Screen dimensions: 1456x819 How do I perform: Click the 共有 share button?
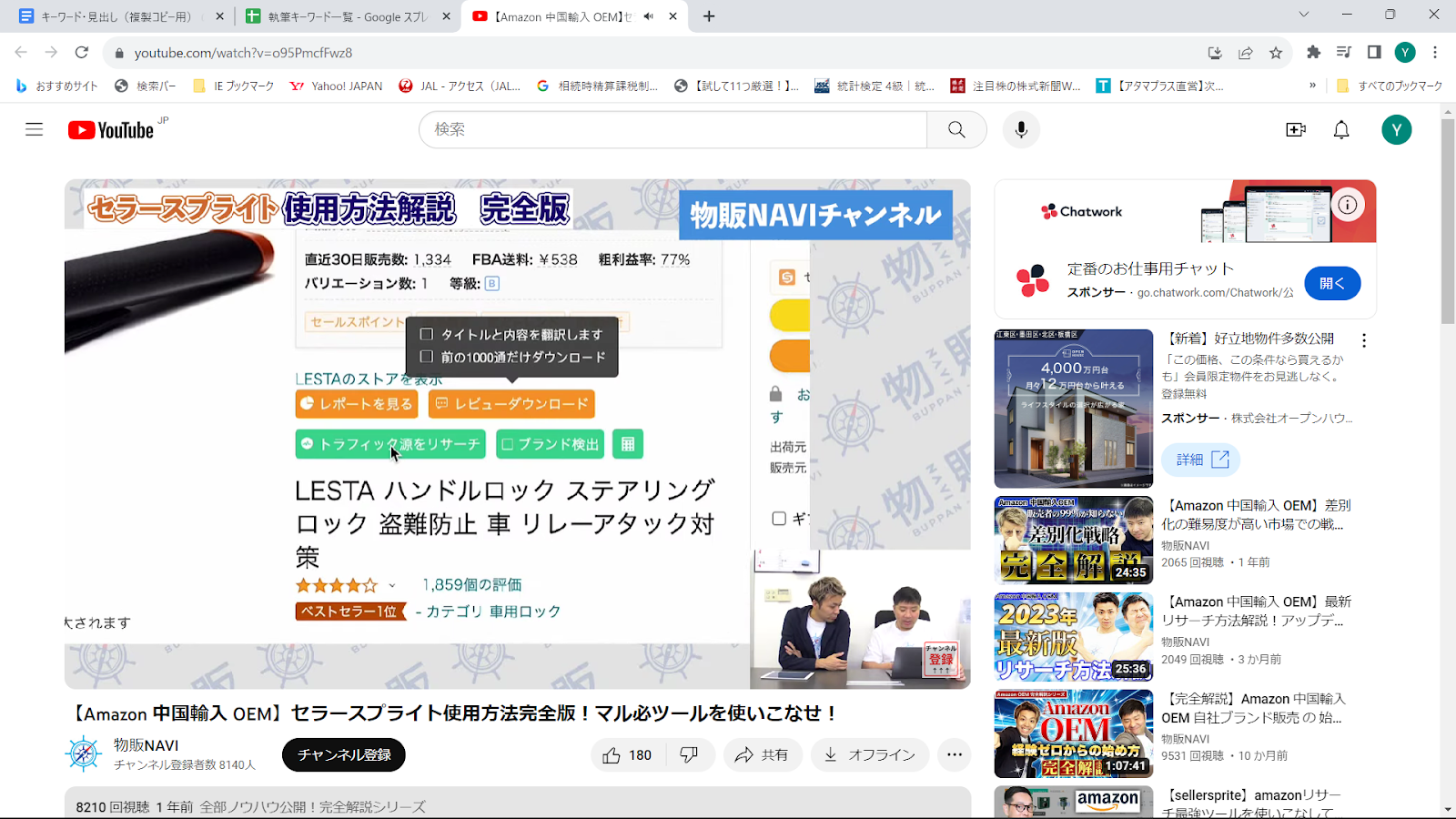(x=763, y=754)
